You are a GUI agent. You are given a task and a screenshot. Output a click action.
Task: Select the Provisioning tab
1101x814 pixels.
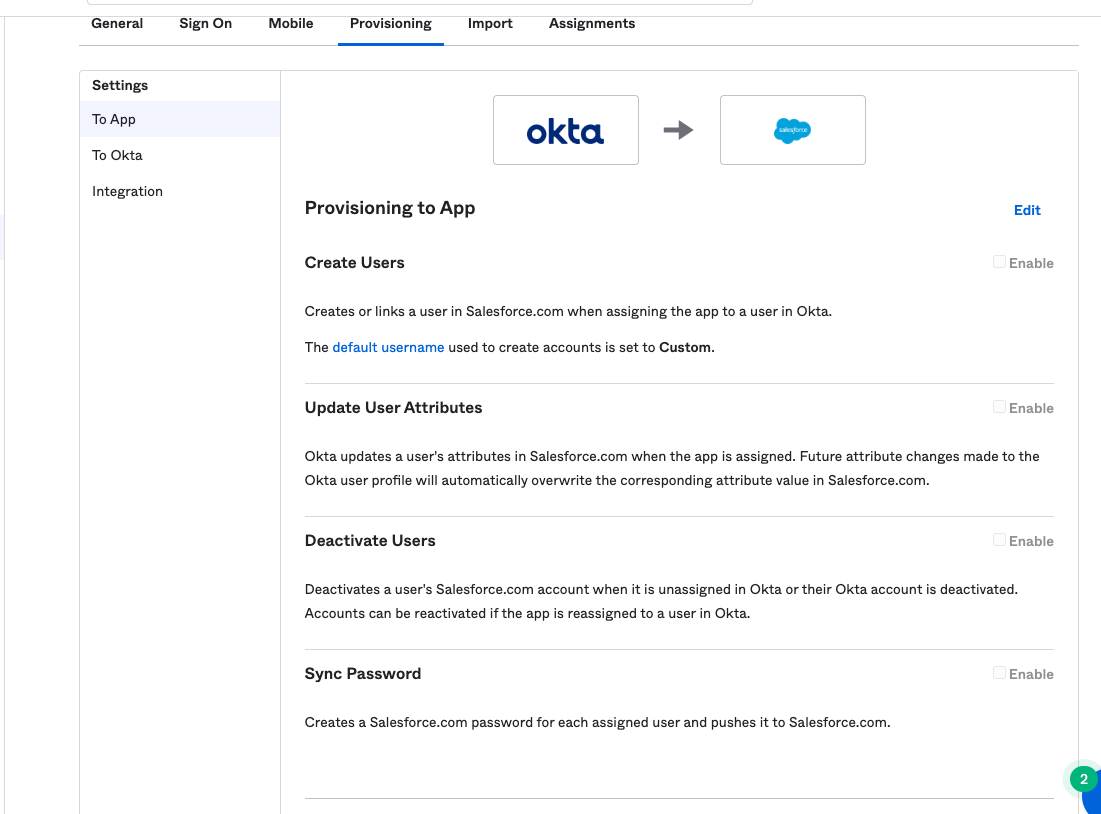click(x=390, y=23)
